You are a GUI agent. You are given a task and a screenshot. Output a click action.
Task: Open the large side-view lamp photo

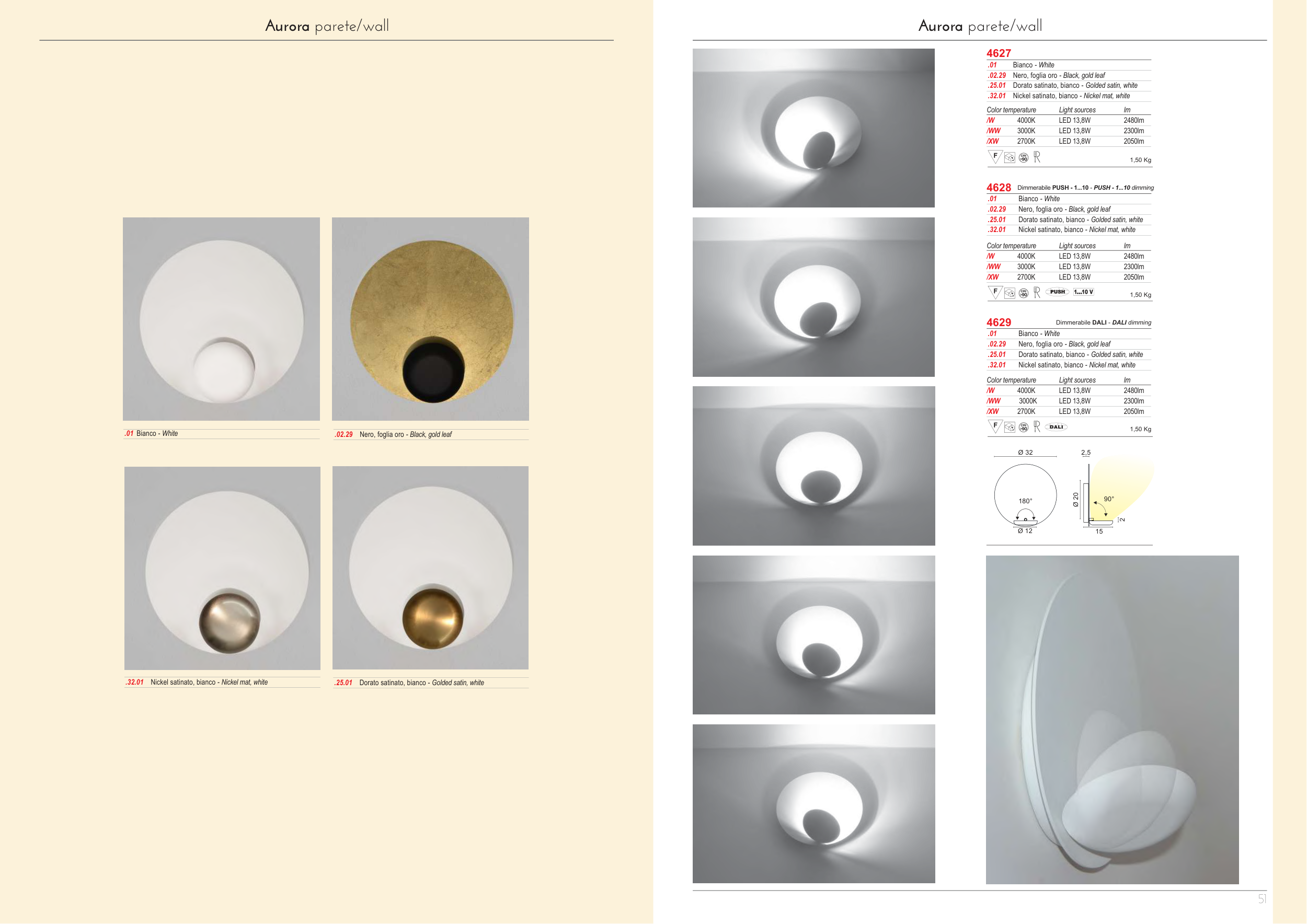tap(1112, 719)
